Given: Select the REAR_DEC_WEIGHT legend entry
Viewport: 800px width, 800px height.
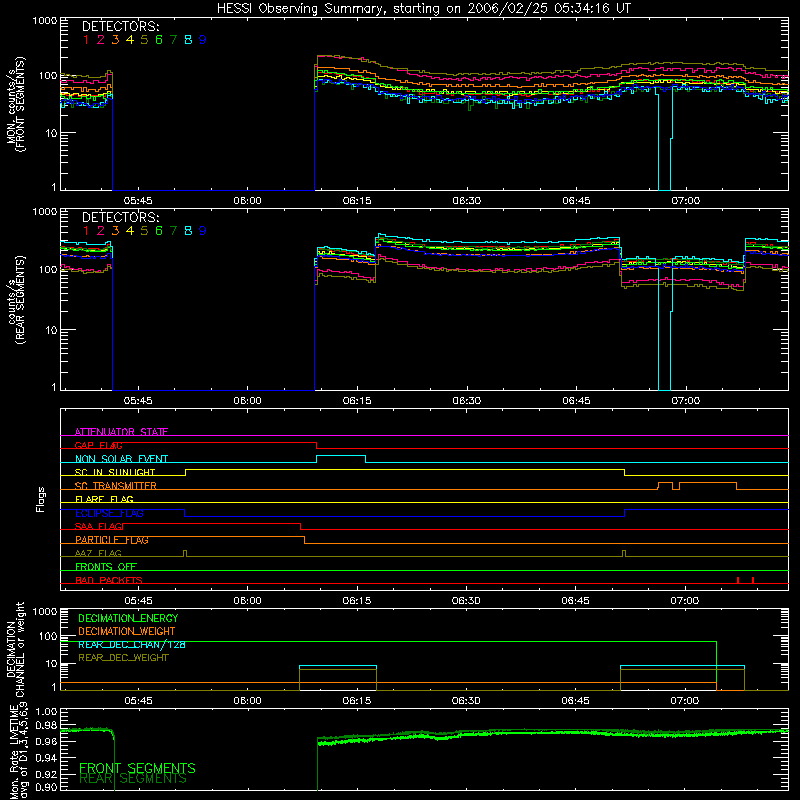Looking at the screenshot, I should coord(123,658).
